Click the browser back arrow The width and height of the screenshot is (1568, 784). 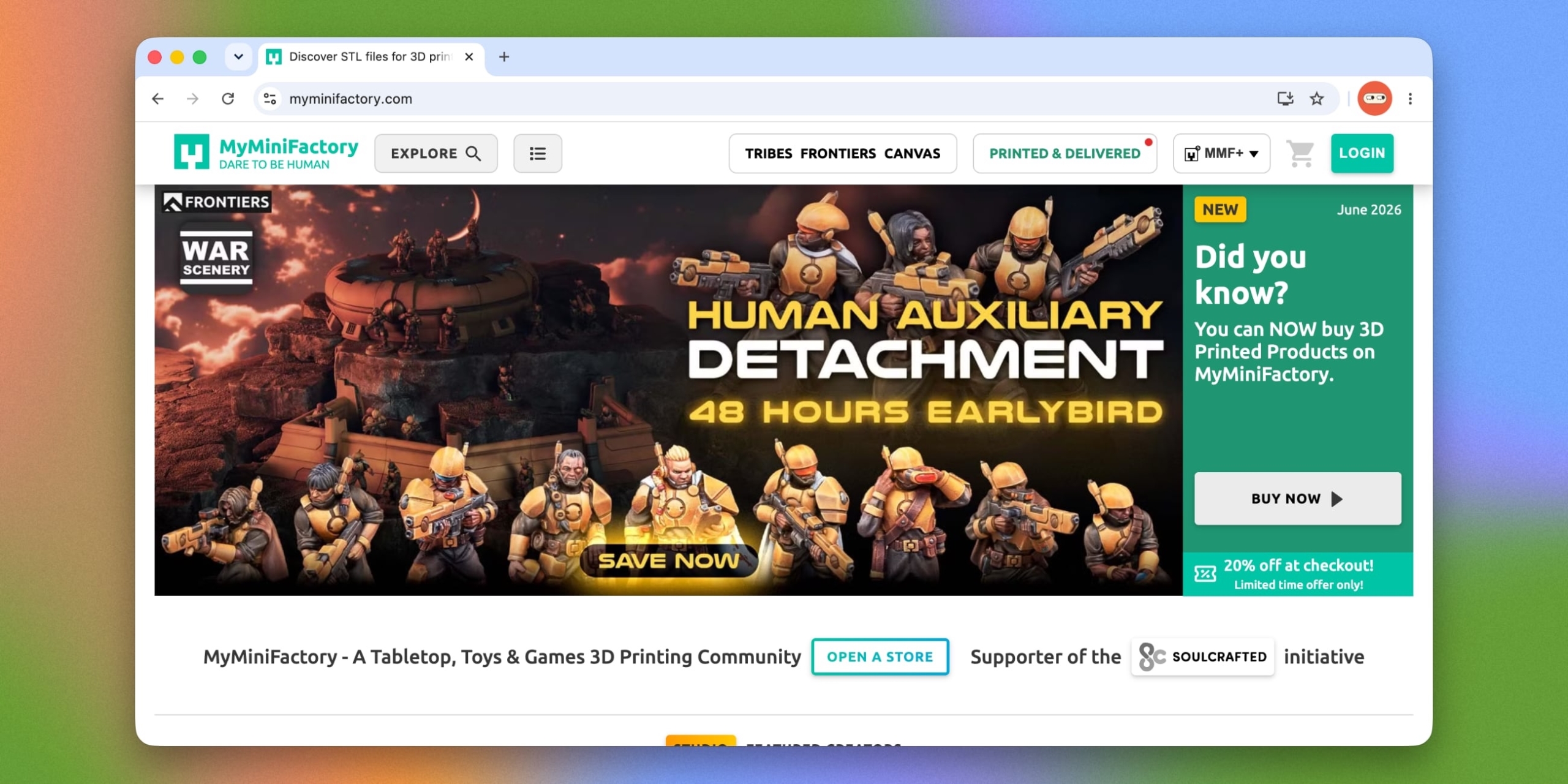tap(158, 99)
